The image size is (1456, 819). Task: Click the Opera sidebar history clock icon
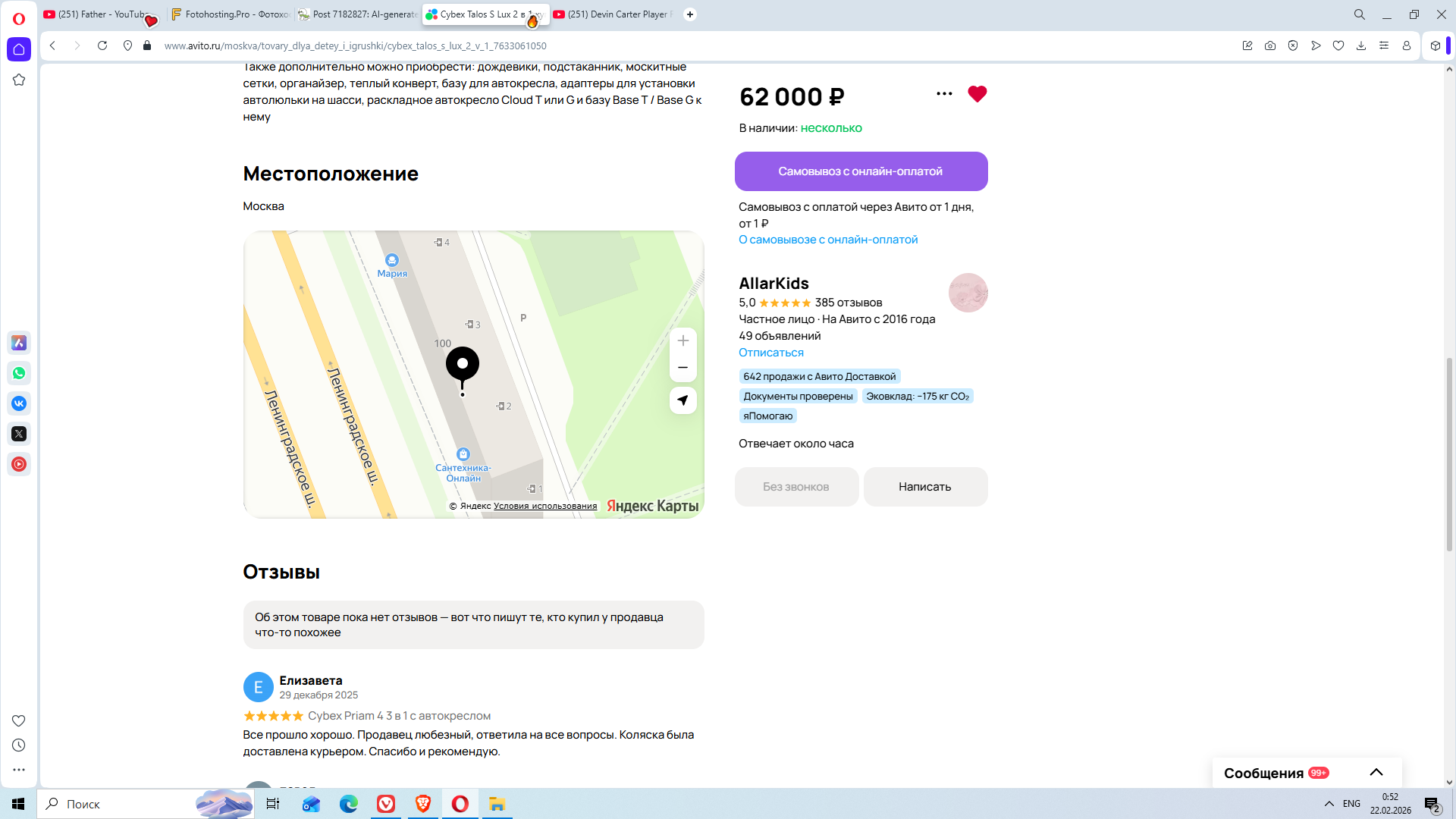(x=19, y=745)
